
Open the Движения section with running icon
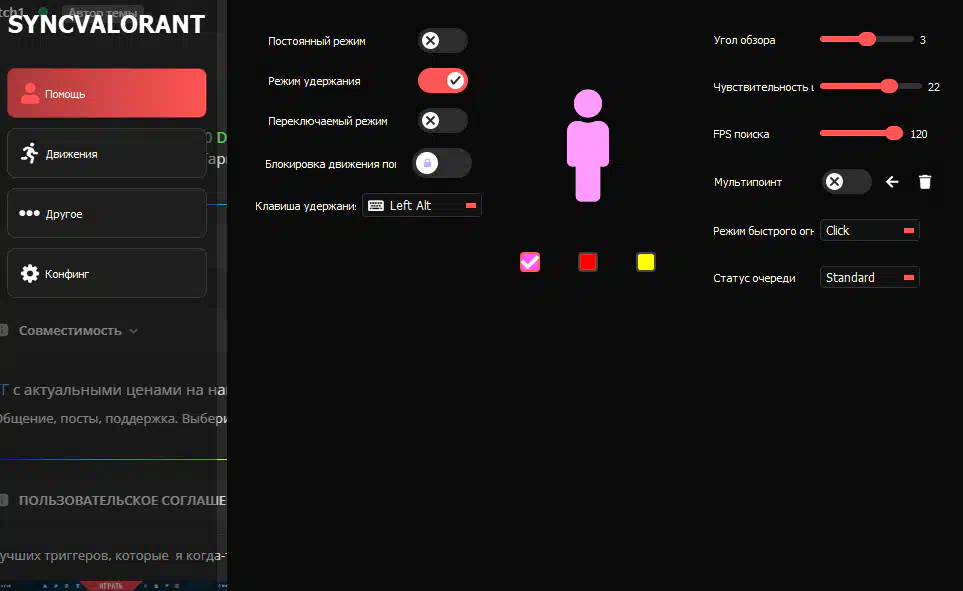(106, 154)
